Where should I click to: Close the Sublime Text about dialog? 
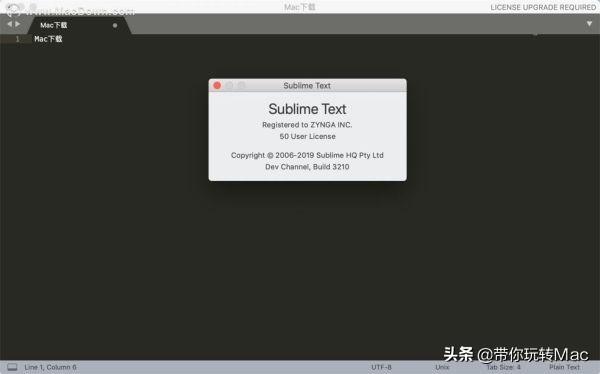(217, 85)
